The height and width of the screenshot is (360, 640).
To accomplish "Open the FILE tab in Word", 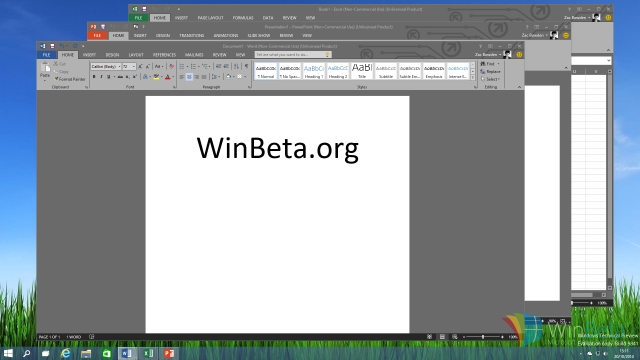I will coord(46,55).
